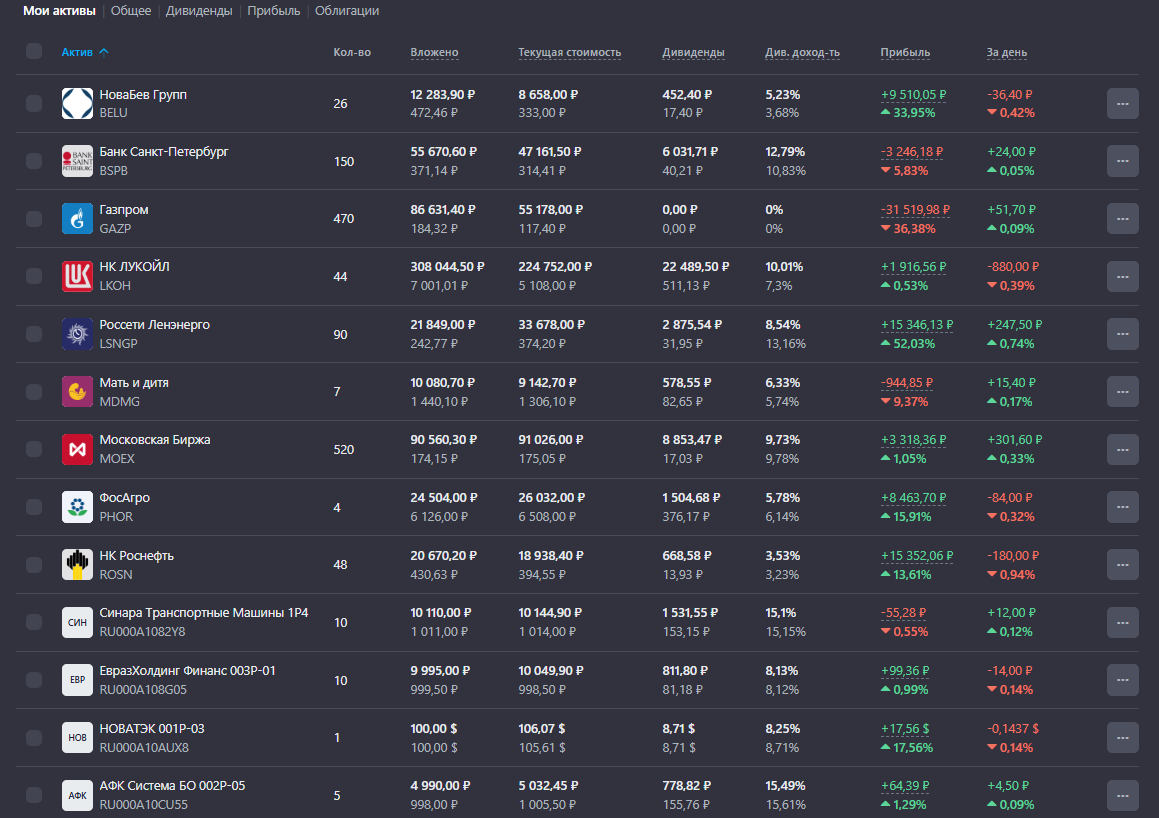The height and width of the screenshot is (818, 1159).
Task: Click the ФосАгро PHOR logo icon
Action: [77, 507]
